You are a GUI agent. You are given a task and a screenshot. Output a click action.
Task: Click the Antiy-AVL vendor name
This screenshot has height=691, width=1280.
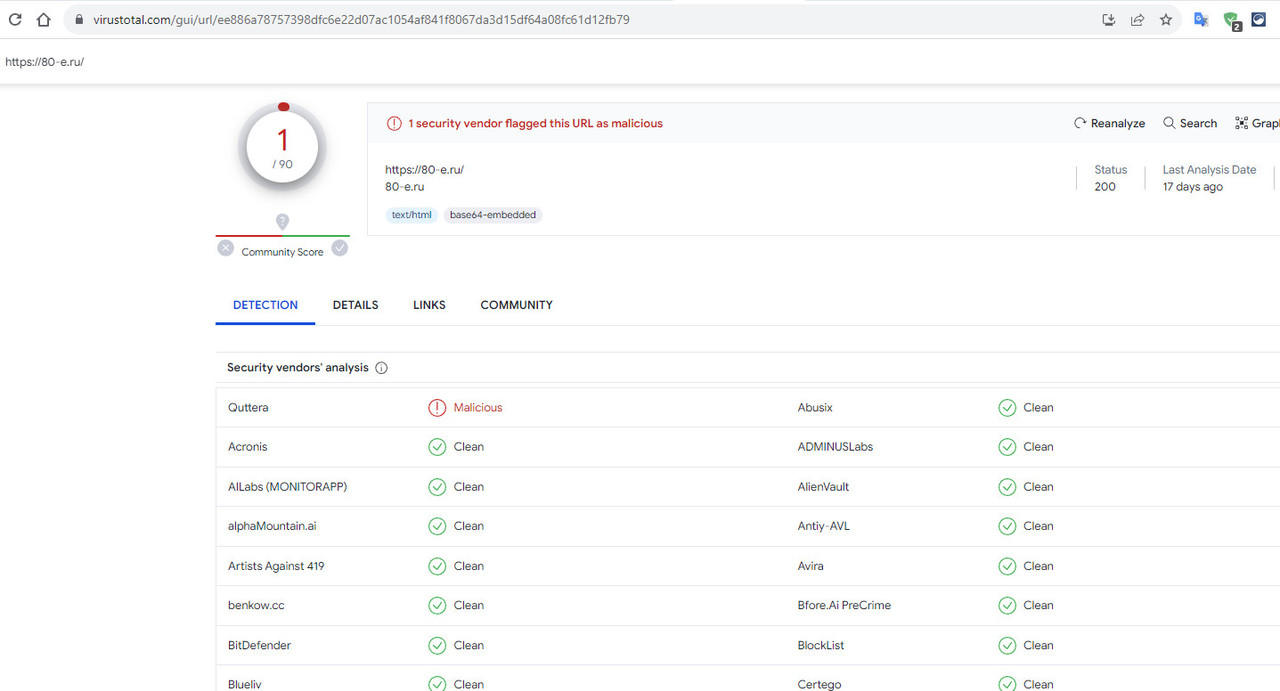tap(824, 526)
